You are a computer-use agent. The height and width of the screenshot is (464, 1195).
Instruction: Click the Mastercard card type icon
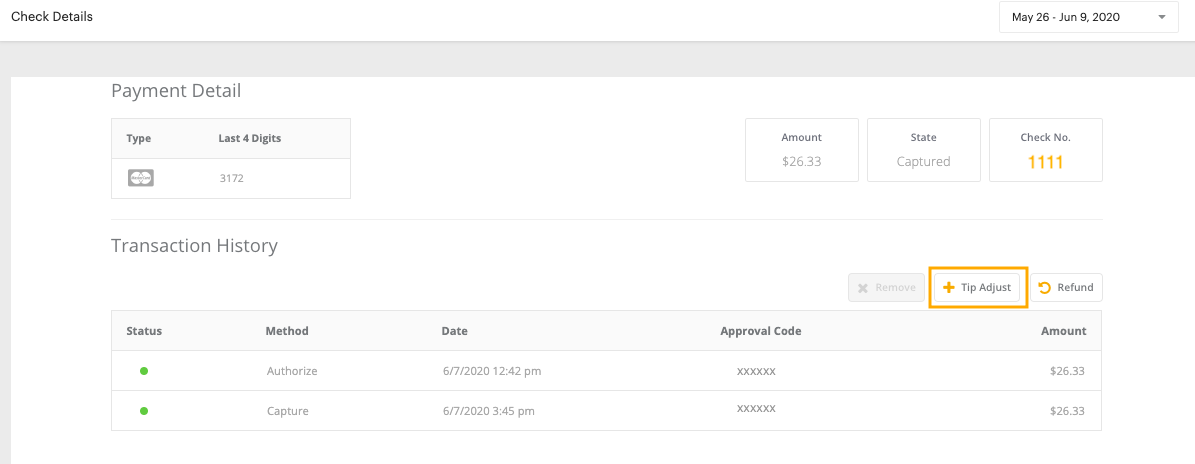tap(141, 178)
